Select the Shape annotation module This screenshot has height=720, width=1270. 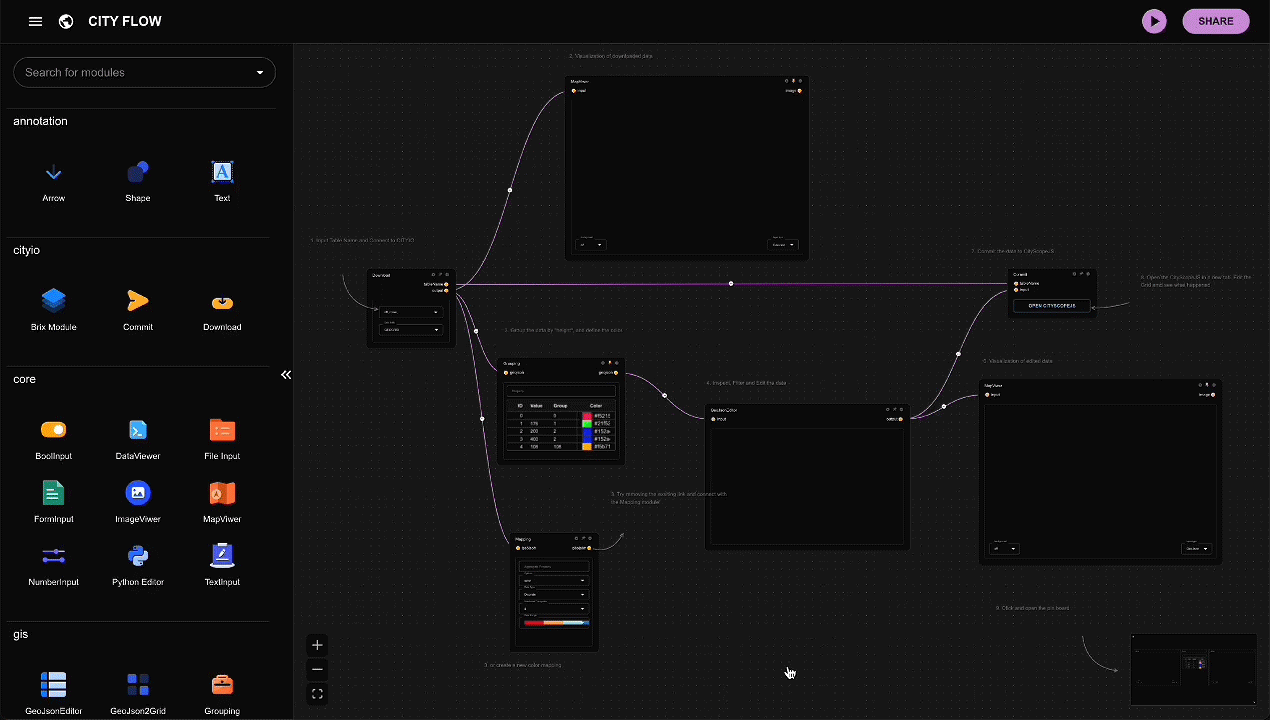(138, 180)
